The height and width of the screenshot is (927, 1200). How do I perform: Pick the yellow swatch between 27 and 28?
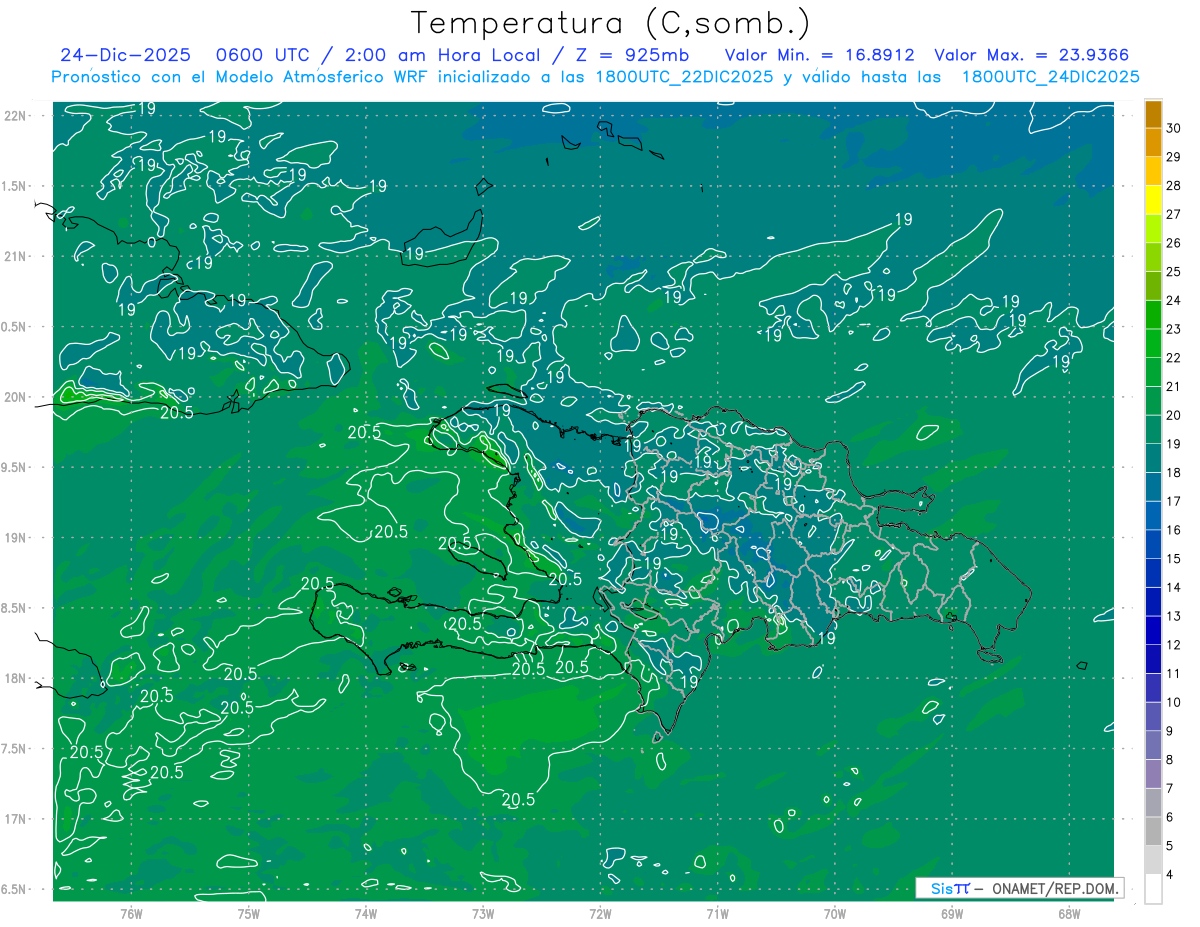tap(1153, 200)
